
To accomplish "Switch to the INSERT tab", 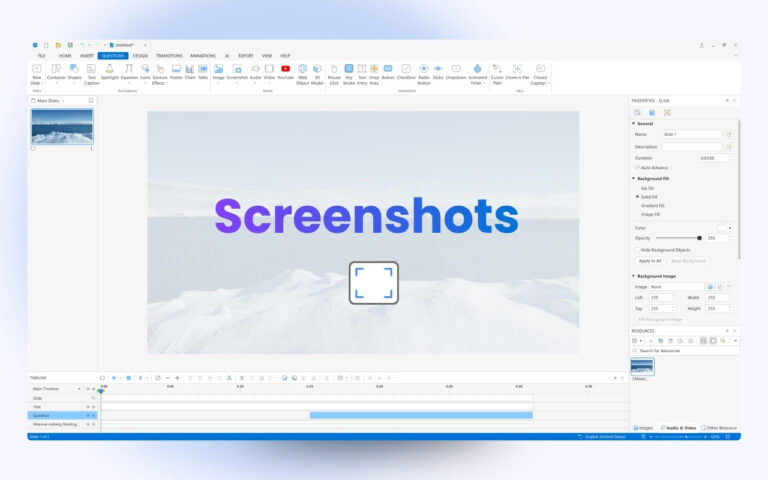I will click(x=87, y=56).
